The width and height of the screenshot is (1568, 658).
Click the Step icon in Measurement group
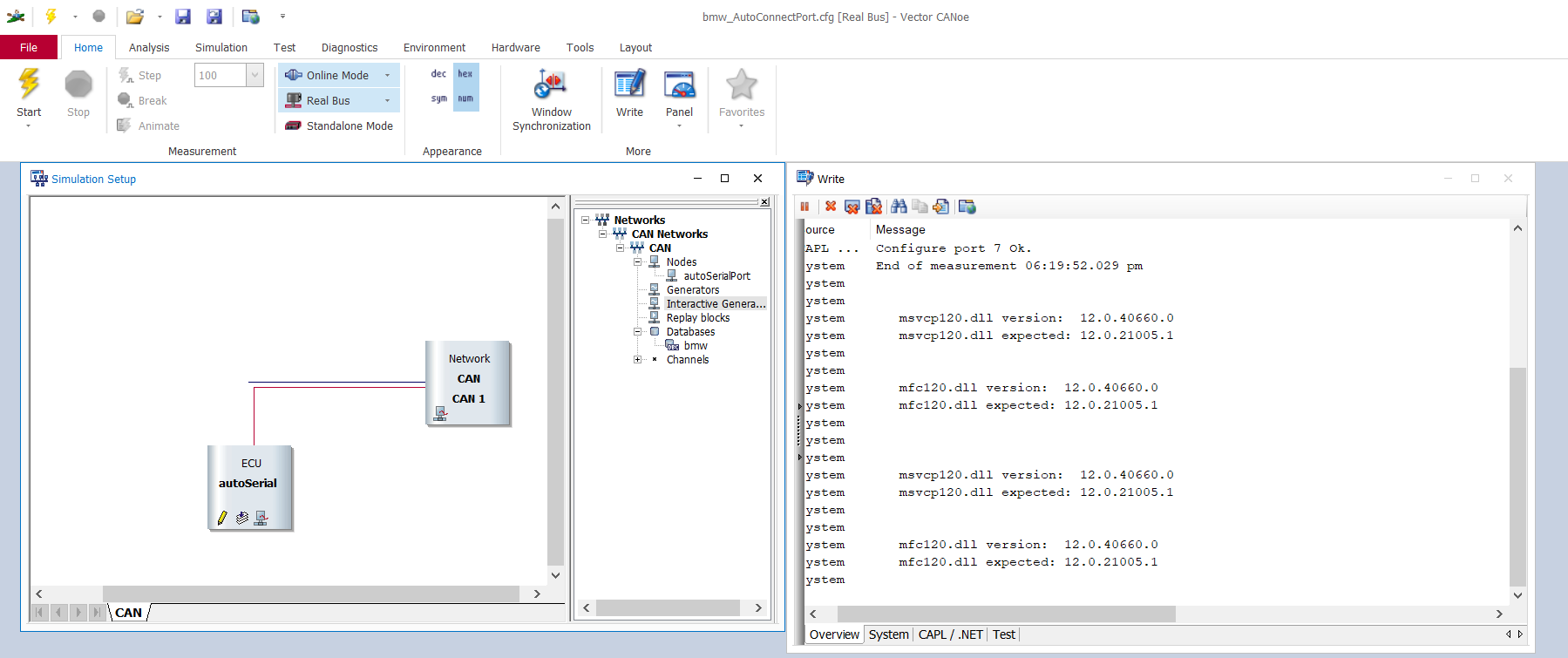(x=126, y=76)
